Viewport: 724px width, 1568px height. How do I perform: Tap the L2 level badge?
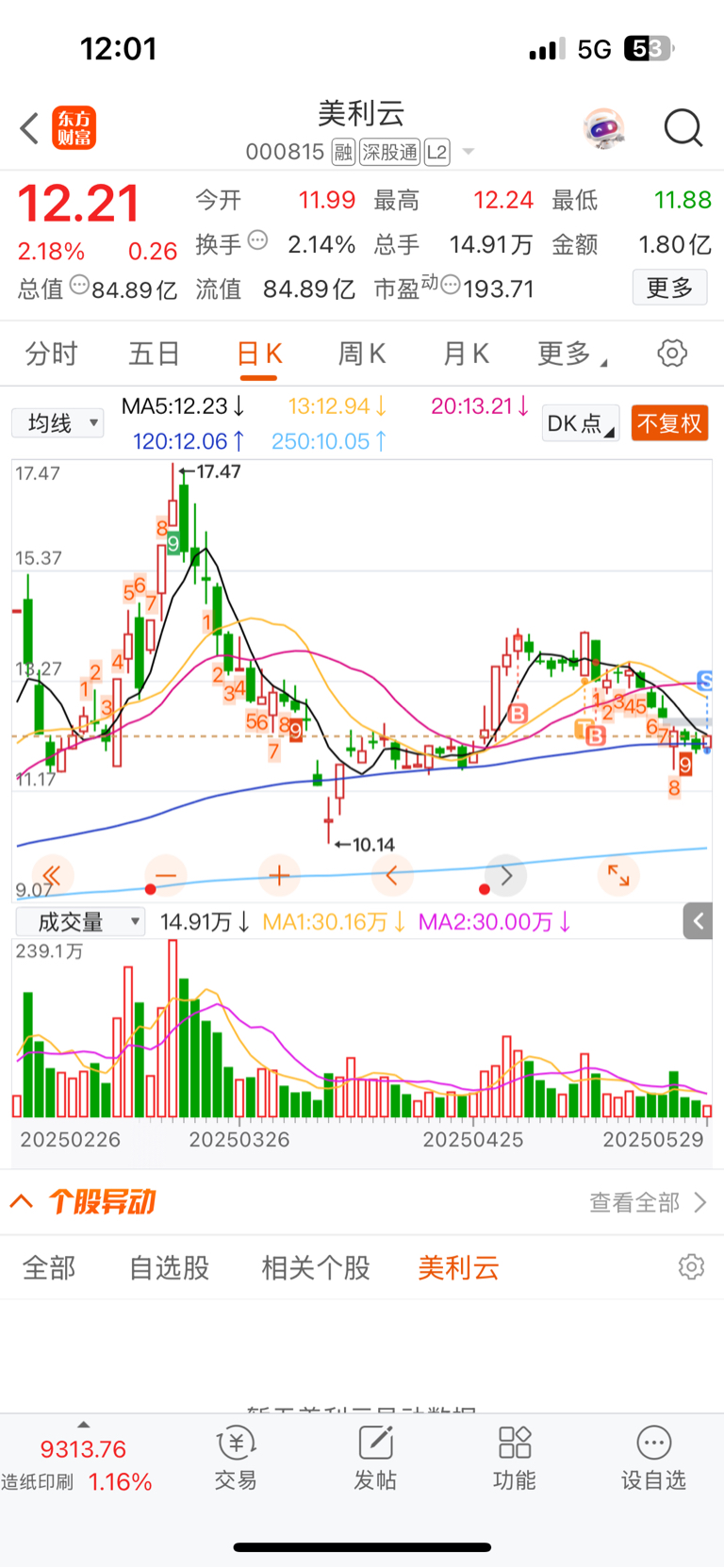437,152
